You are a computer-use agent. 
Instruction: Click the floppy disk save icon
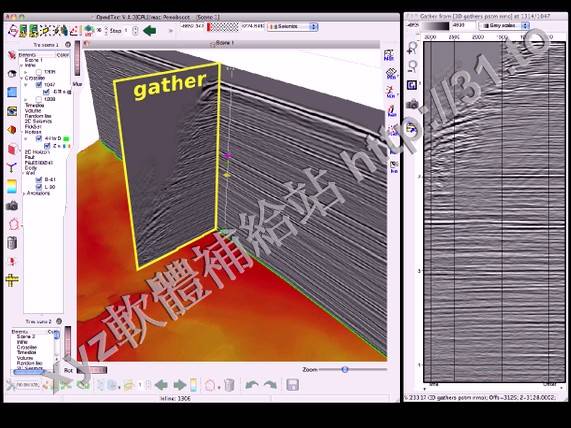[x=292, y=385]
